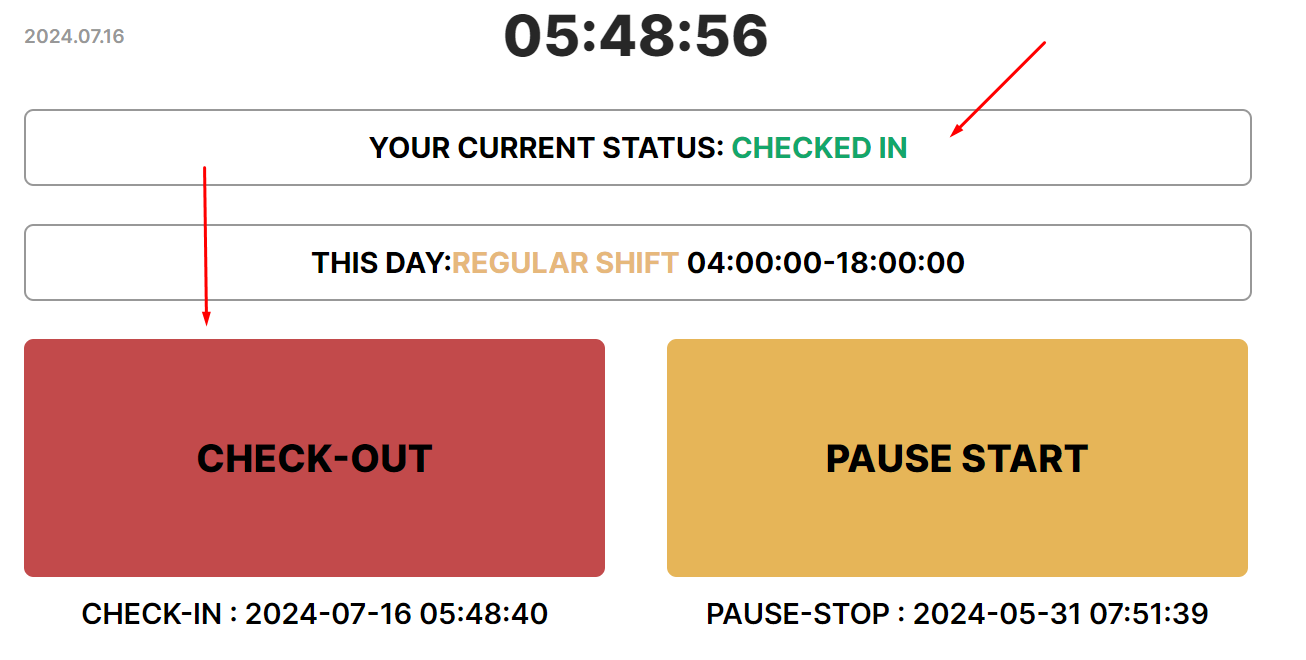Select the check-in timestamp 2024-07-16 05:48:40
Screen dimensions: 1306x660
(x=396, y=613)
